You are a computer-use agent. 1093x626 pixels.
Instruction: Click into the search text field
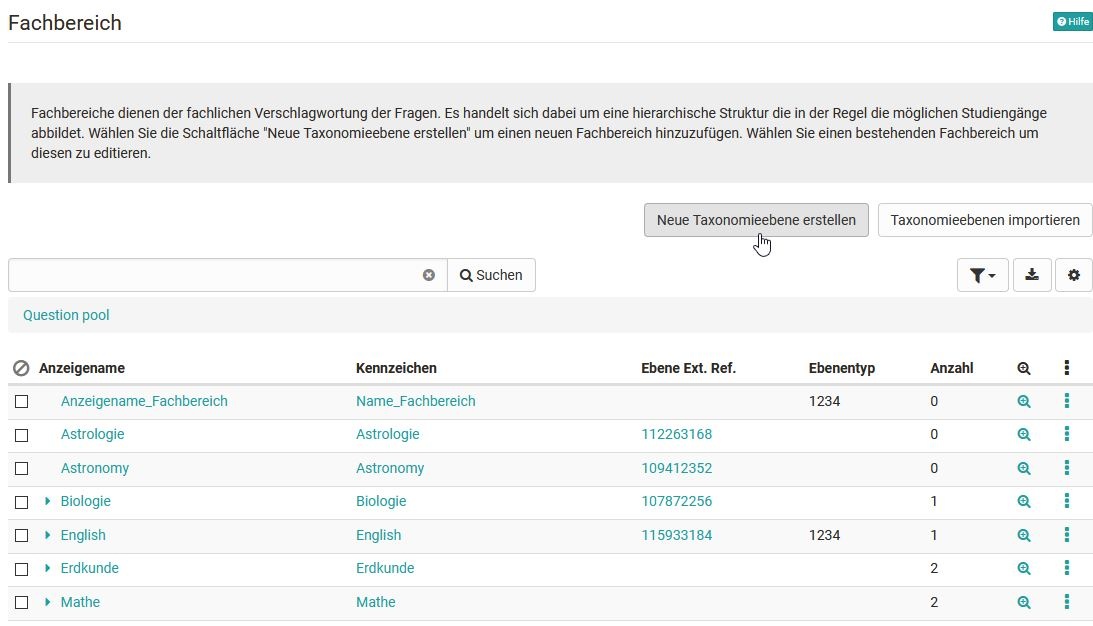[x=216, y=275]
